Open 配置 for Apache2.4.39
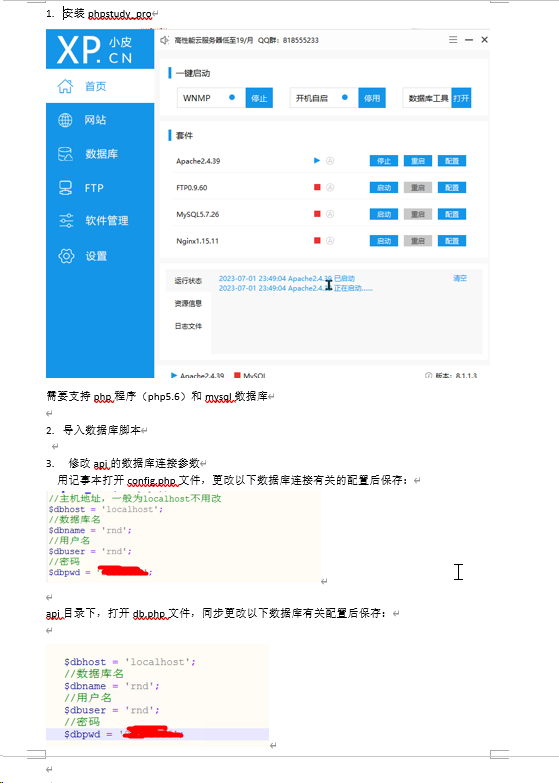559x783 pixels. coord(452,161)
